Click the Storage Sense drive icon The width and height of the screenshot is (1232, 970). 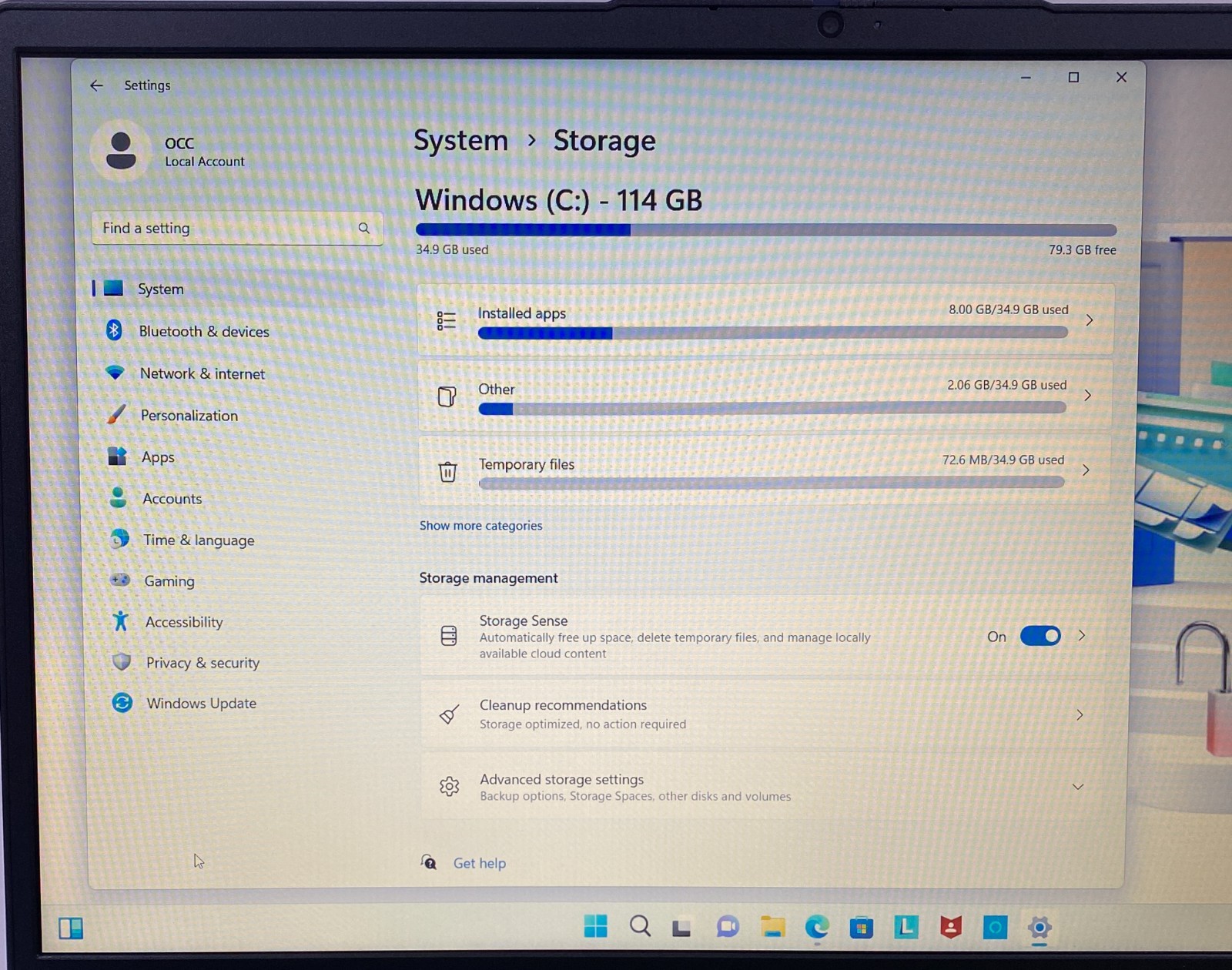[449, 635]
